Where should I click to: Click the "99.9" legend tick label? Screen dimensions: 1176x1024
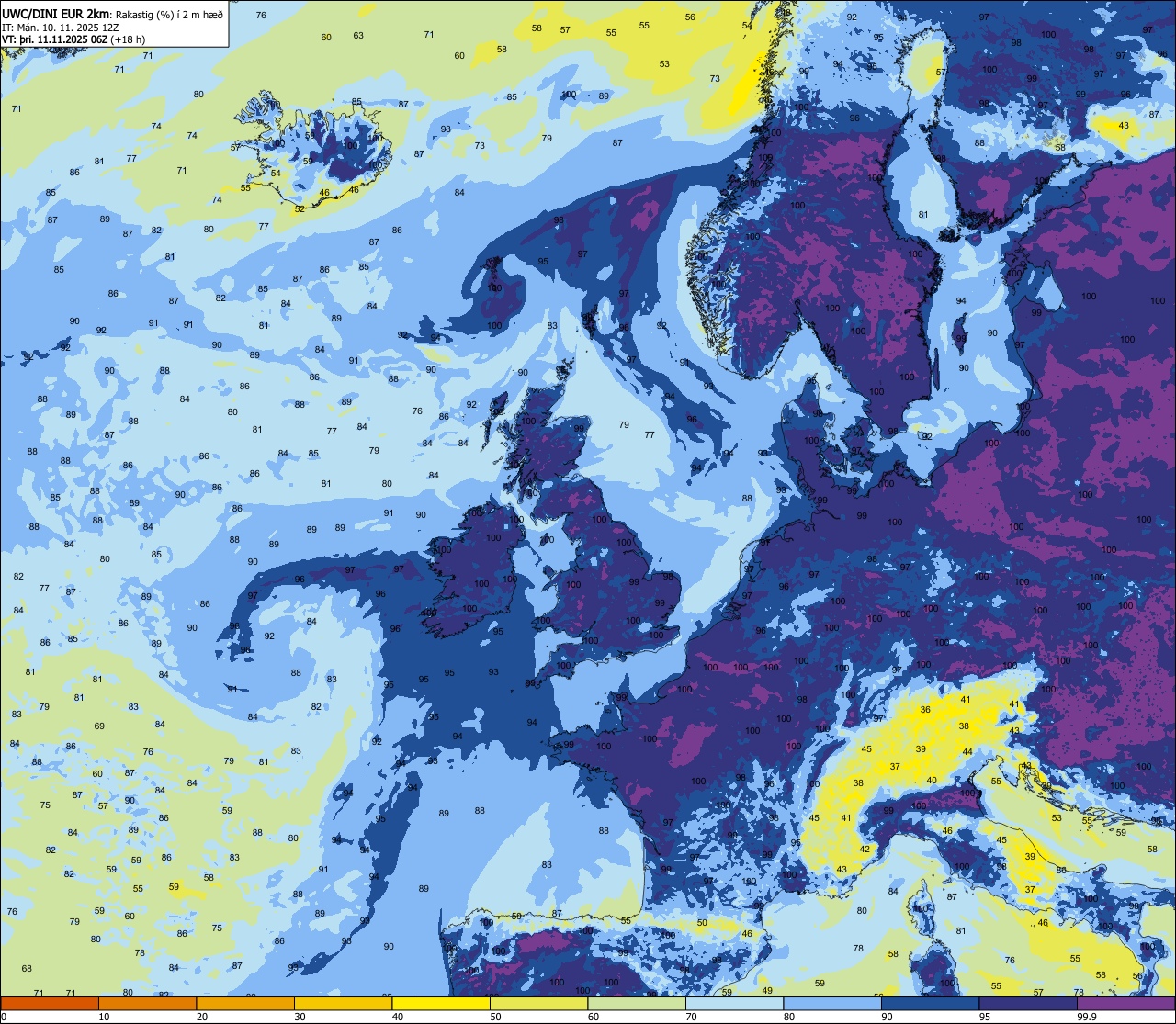[1088, 1017]
